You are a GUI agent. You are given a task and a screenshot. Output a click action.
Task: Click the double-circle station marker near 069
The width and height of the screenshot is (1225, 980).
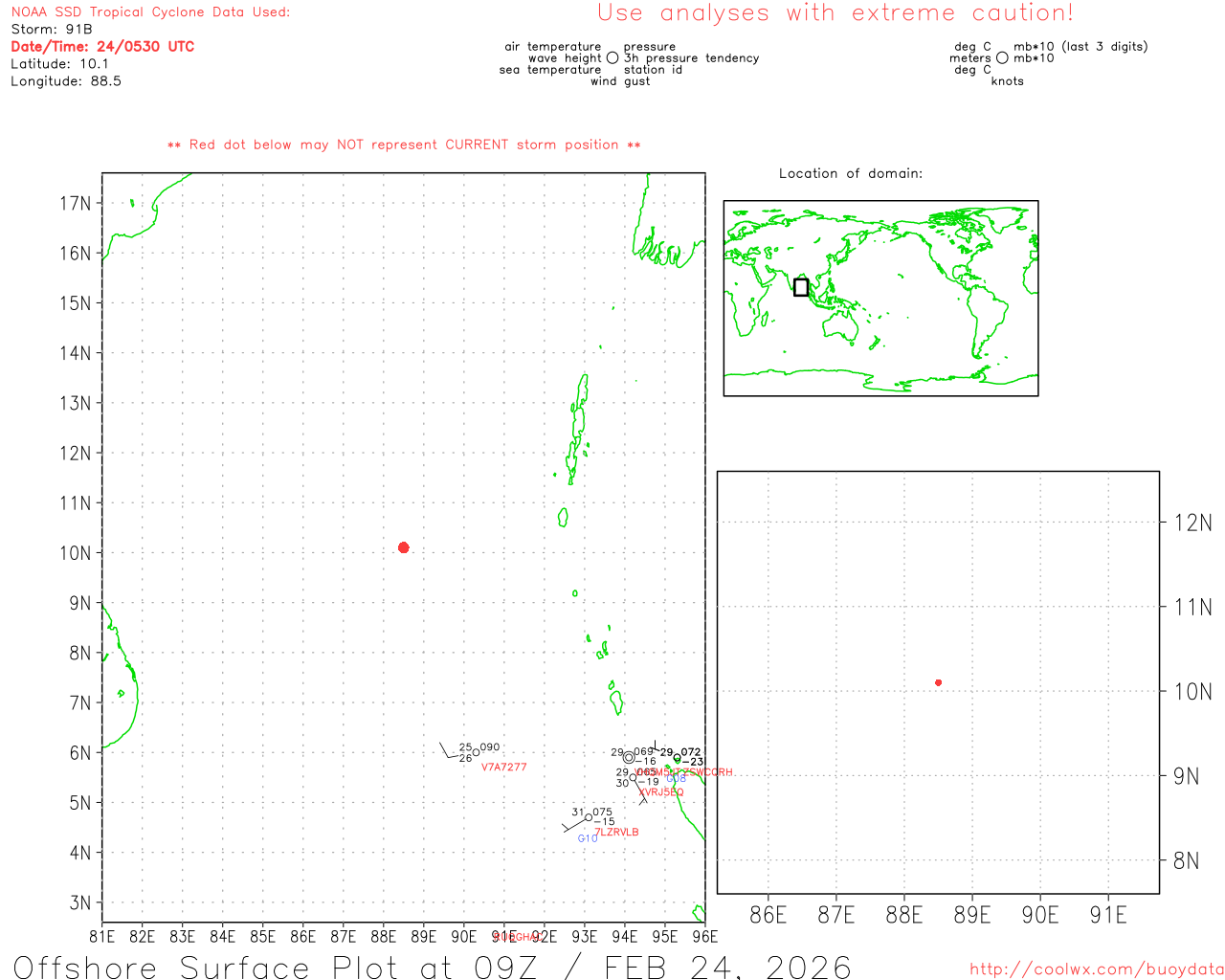tap(628, 757)
